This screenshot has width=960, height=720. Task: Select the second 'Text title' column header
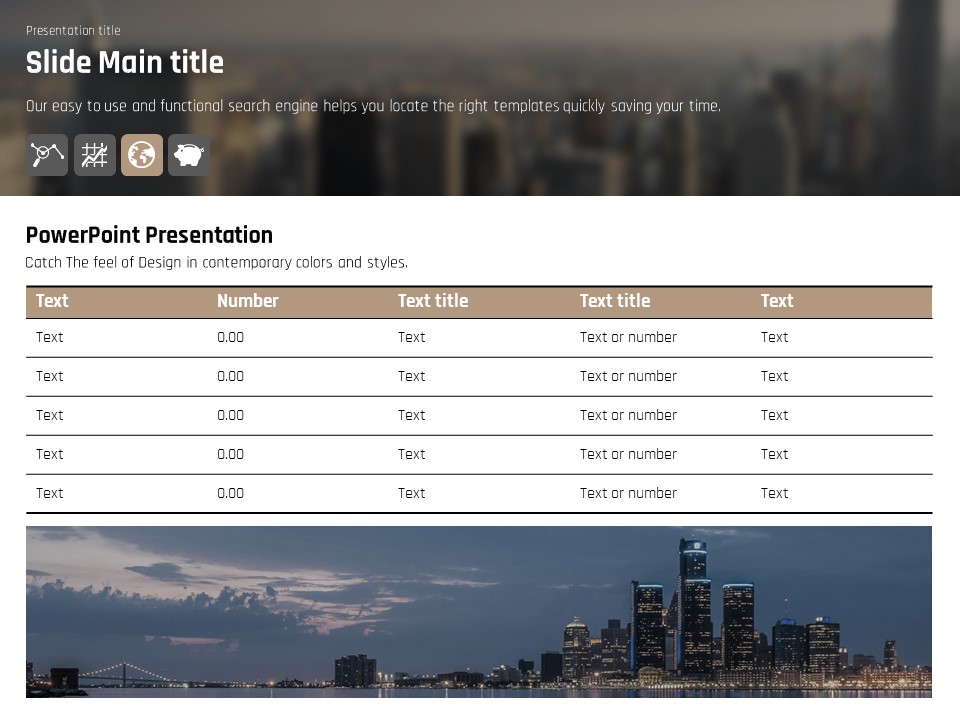tap(614, 301)
